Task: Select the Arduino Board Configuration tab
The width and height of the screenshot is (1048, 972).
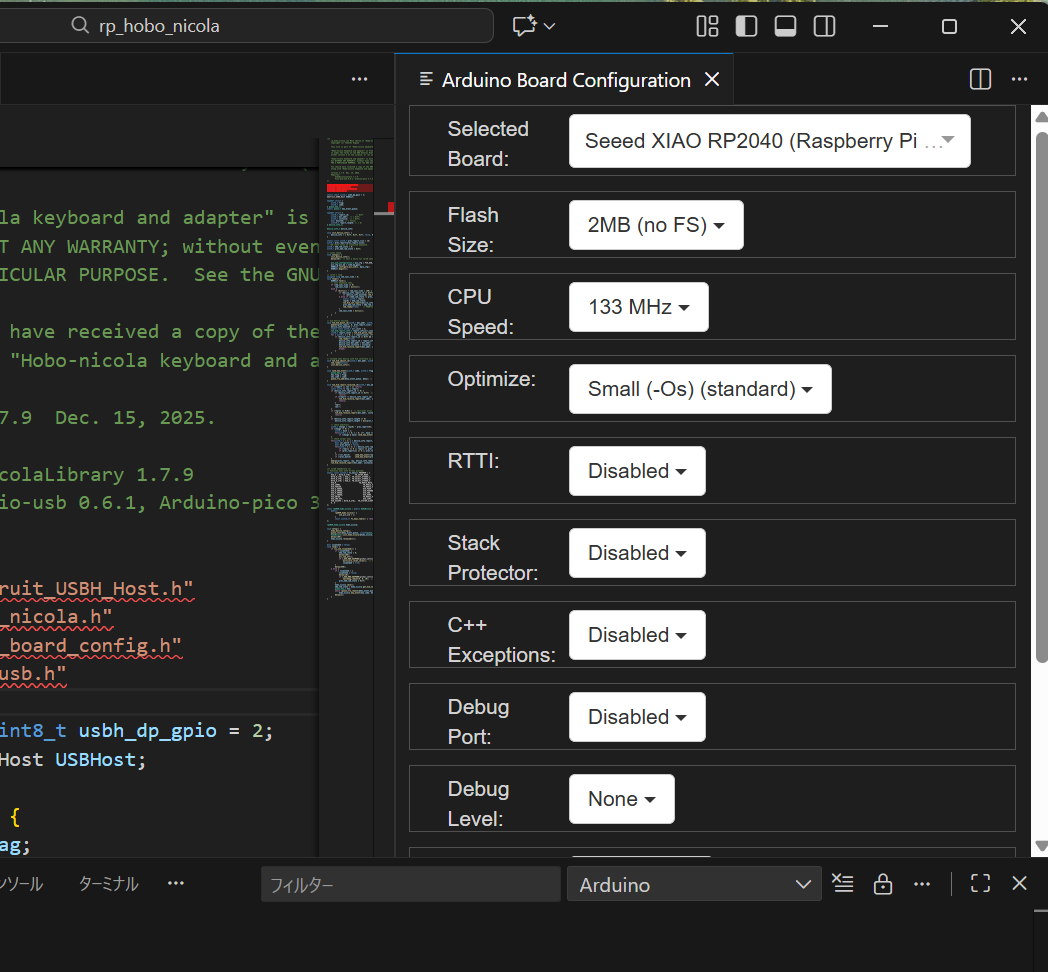Action: (565, 80)
